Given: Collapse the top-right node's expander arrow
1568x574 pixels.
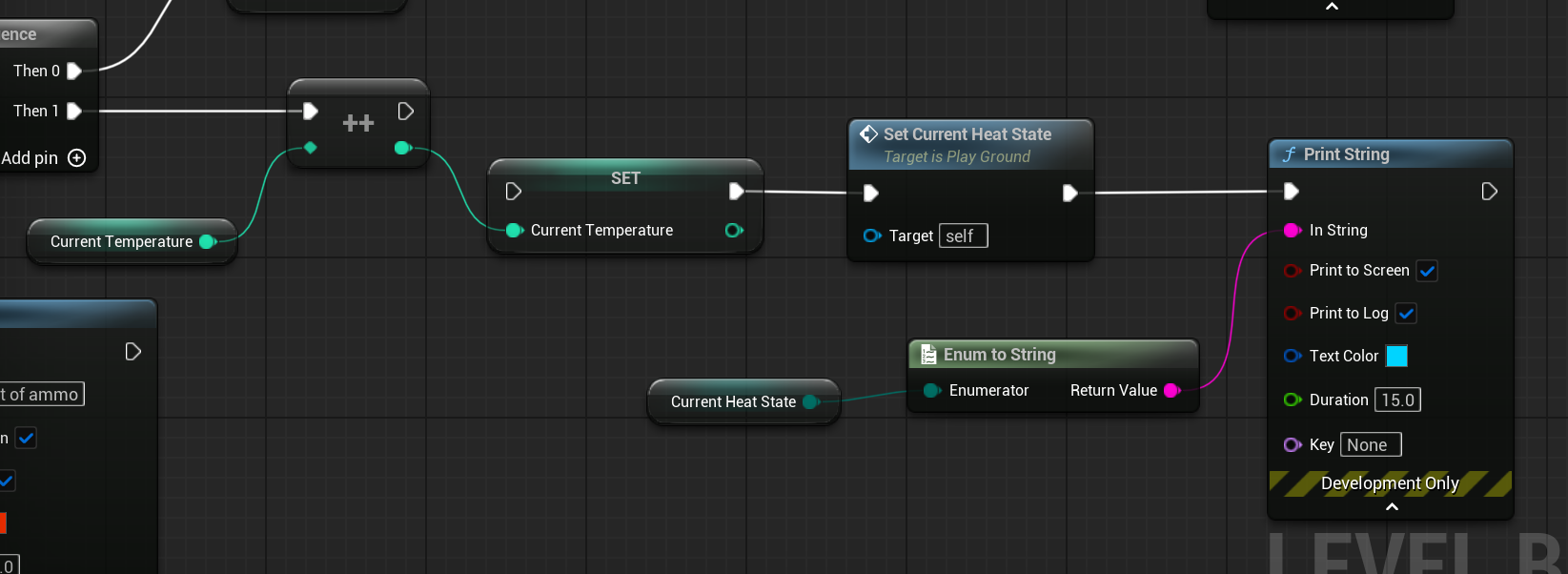Looking at the screenshot, I should click(x=1332, y=7).
